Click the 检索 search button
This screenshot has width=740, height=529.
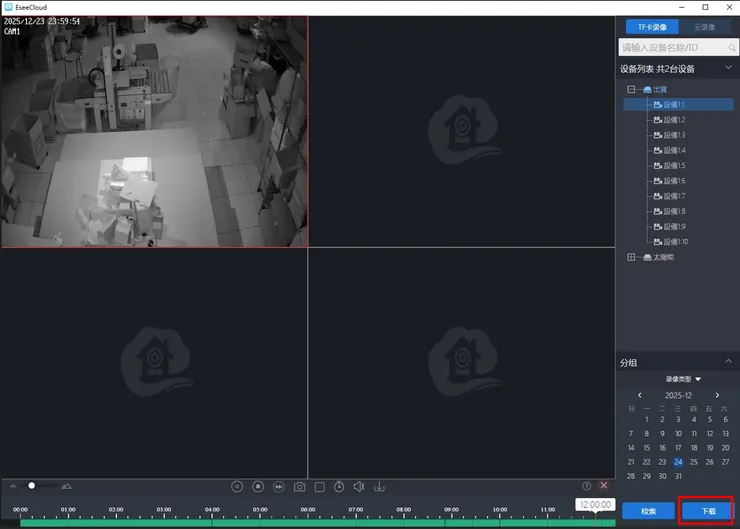648,511
